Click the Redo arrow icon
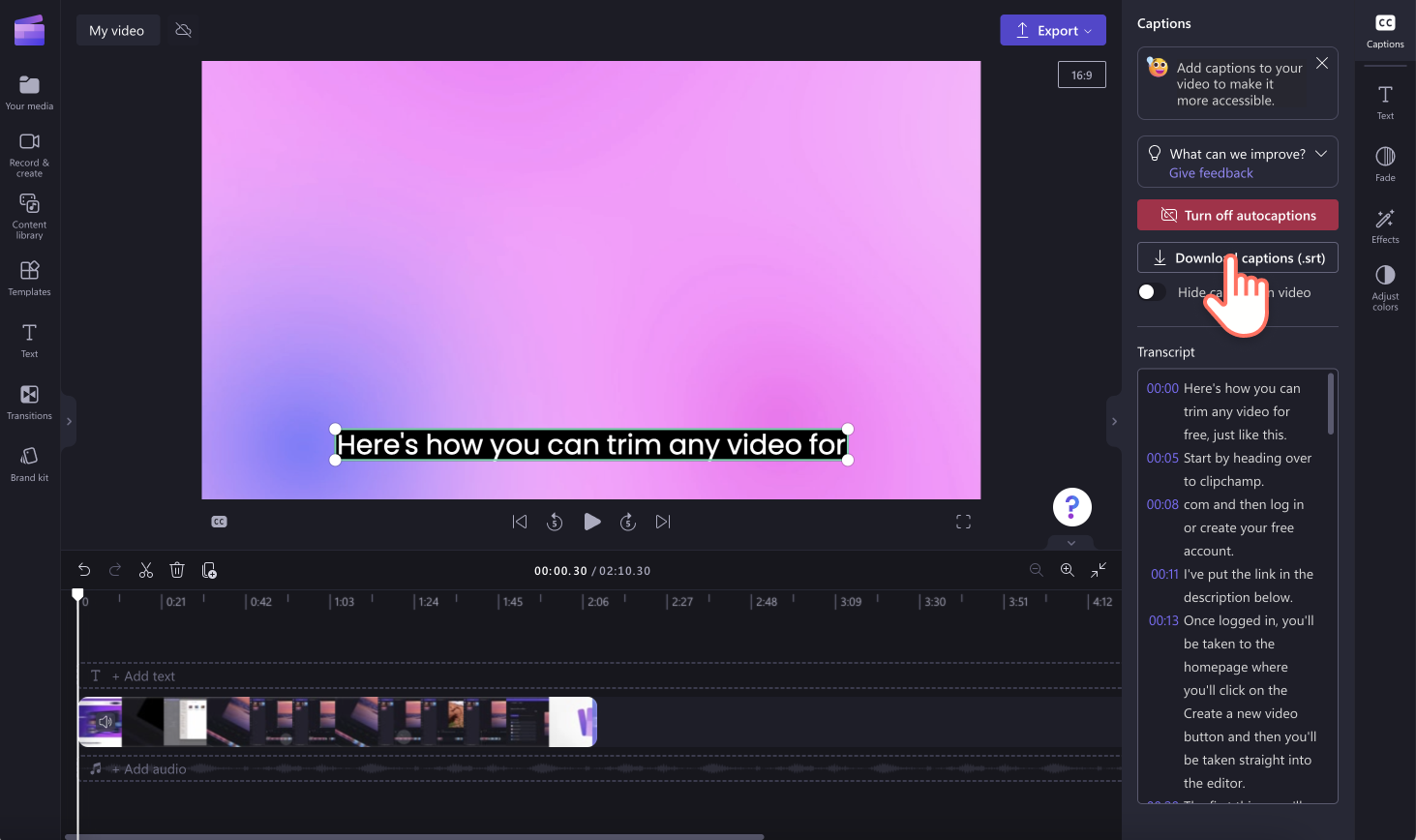This screenshot has height=840, width=1416. pos(115,570)
